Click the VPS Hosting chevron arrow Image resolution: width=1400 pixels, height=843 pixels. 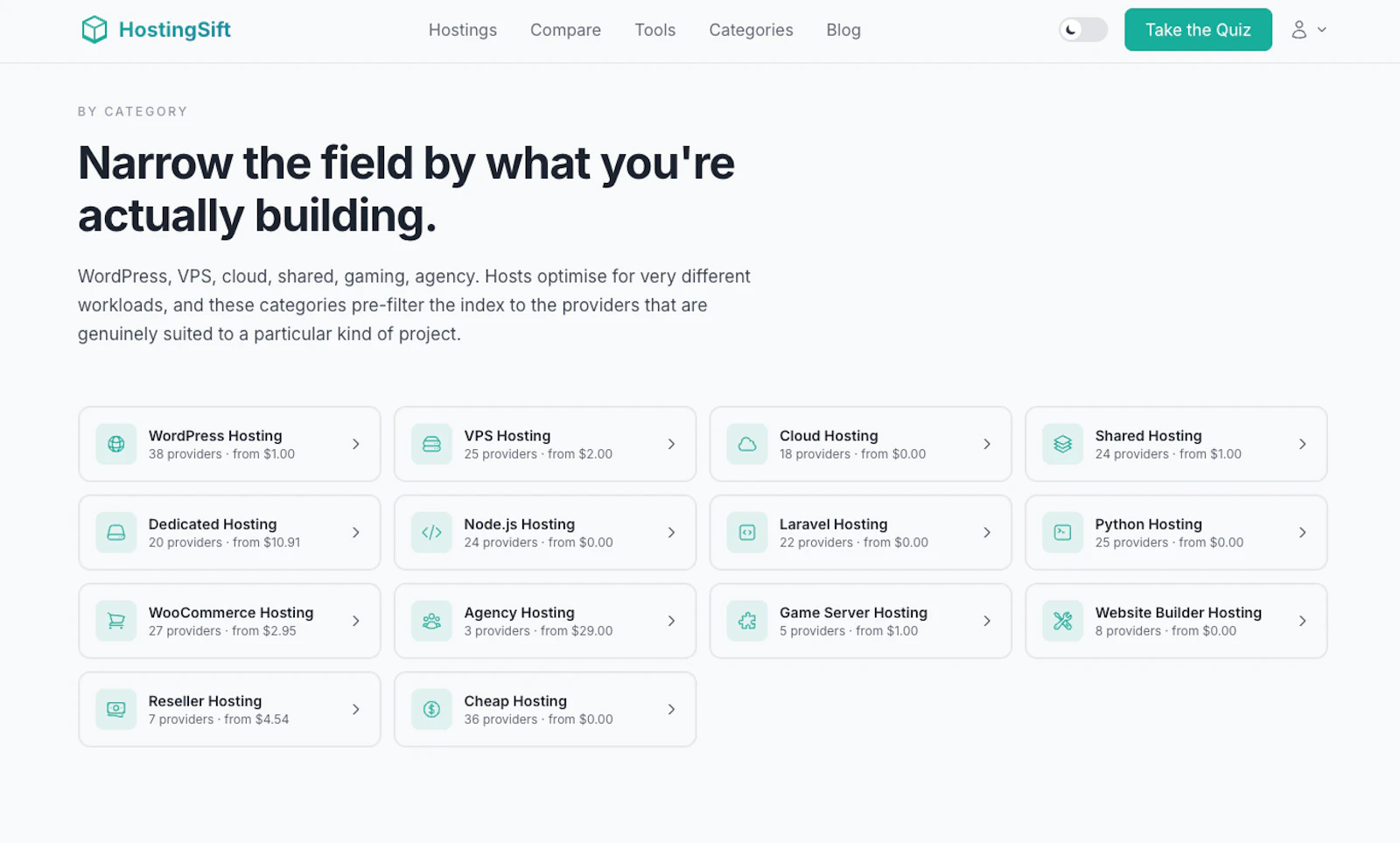[x=671, y=444]
